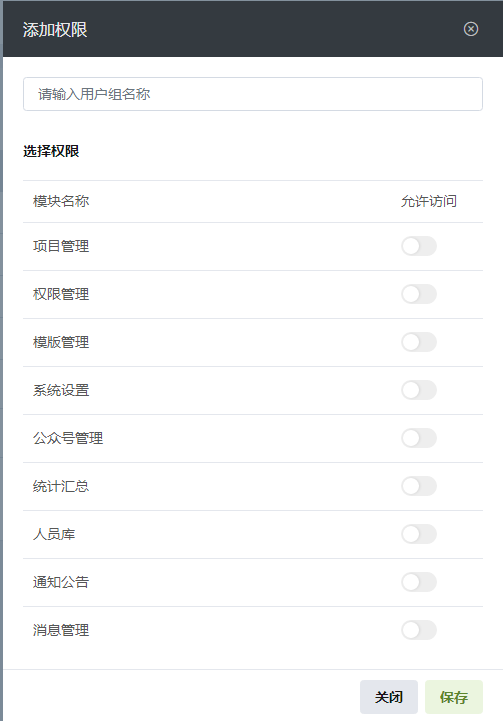Enable access toggle for 项目管理
This screenshot has width=503, height=721.
click(419, 246)
